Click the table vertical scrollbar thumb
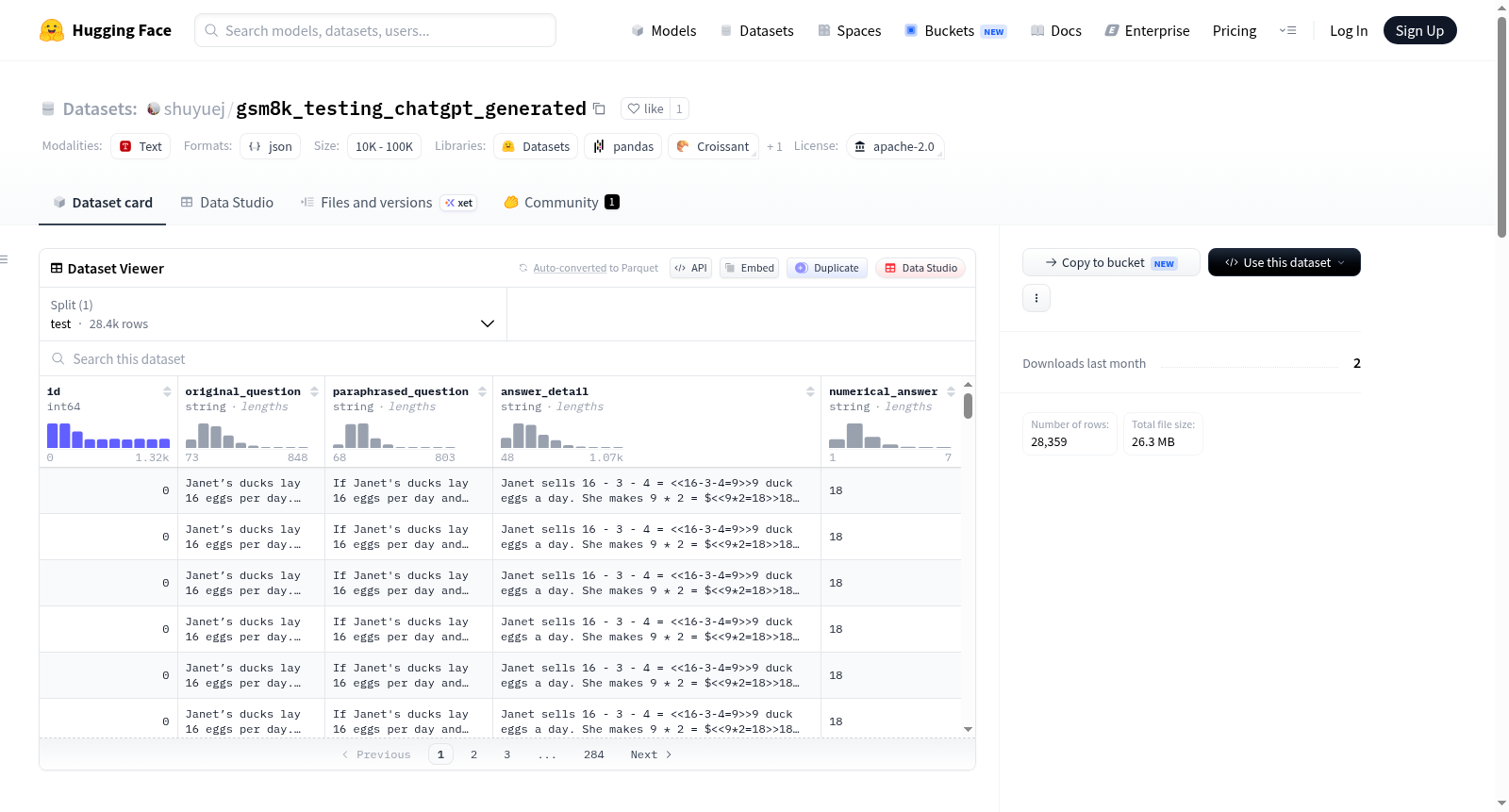This screenshot has height=812, width=1509. [968, 406]
